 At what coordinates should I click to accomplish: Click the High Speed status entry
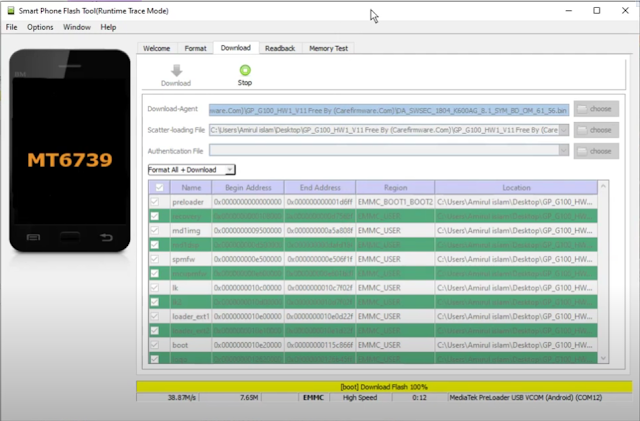point(360,397)
